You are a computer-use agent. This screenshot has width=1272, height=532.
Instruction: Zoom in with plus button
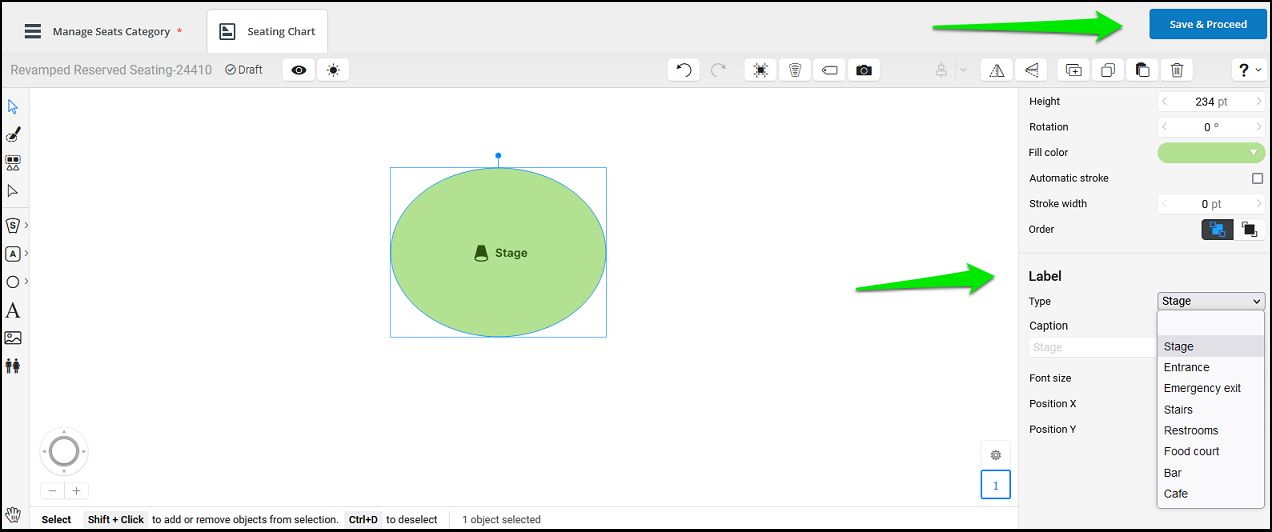coord(76,490)
